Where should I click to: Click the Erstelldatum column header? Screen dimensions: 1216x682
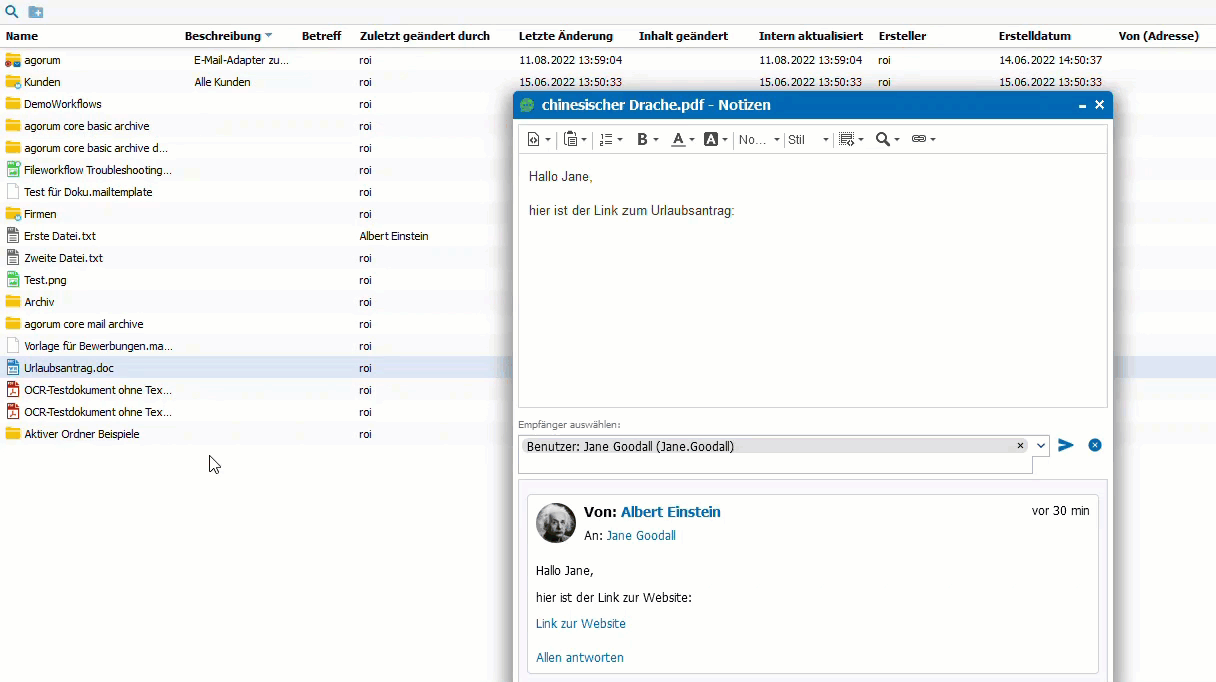pos(1035,36)
